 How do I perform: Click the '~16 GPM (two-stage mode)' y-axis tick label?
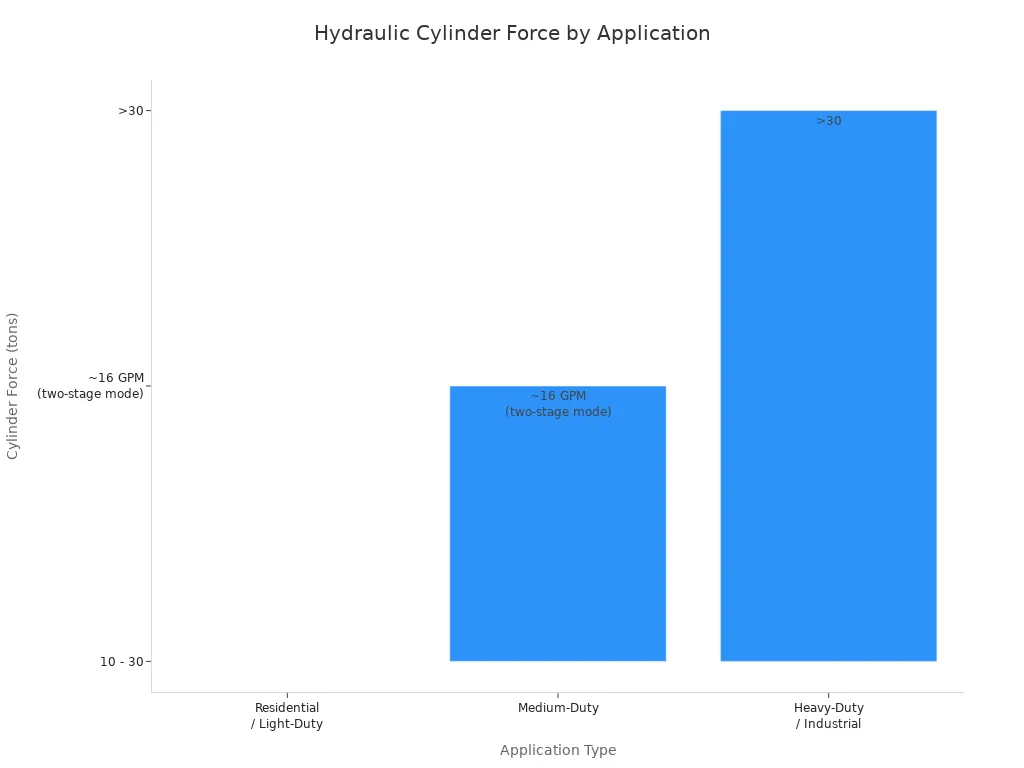[x=90, y=386]
